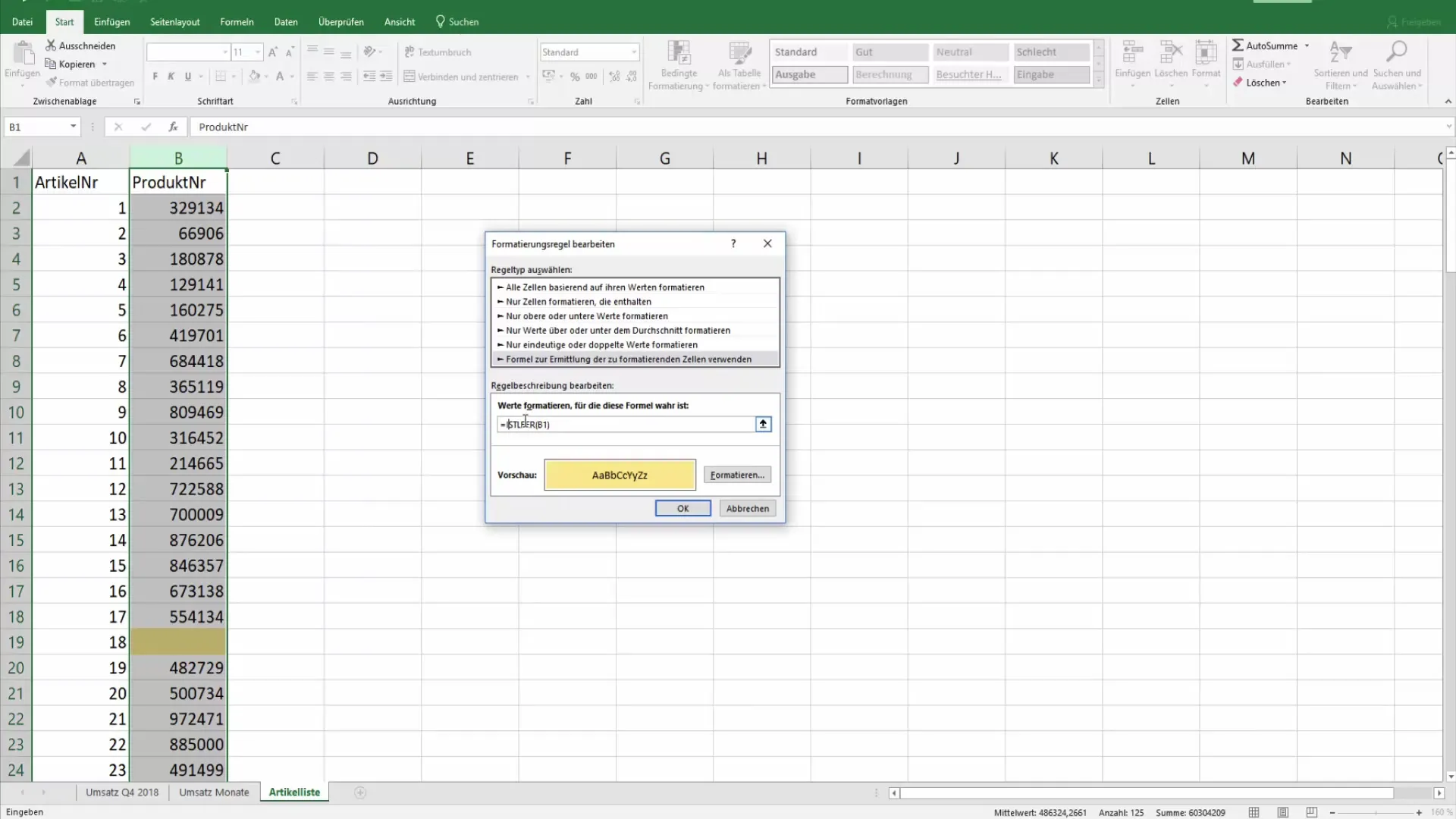
Task: Apply the Schlecht cell style
Action: point(1051,52)
